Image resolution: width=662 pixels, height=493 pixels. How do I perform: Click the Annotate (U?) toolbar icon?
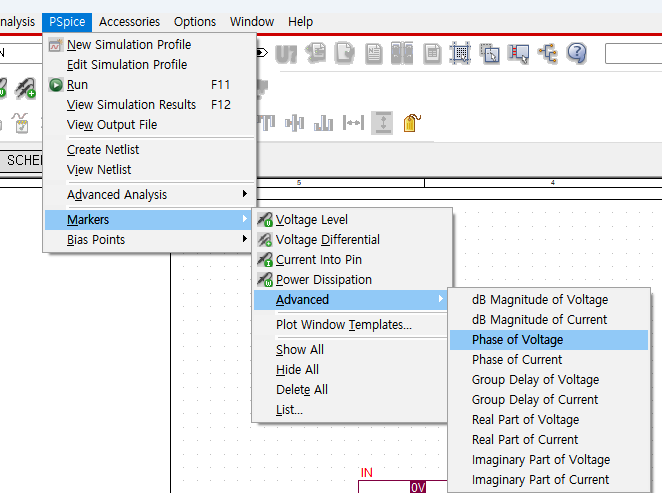coord(286,54)
